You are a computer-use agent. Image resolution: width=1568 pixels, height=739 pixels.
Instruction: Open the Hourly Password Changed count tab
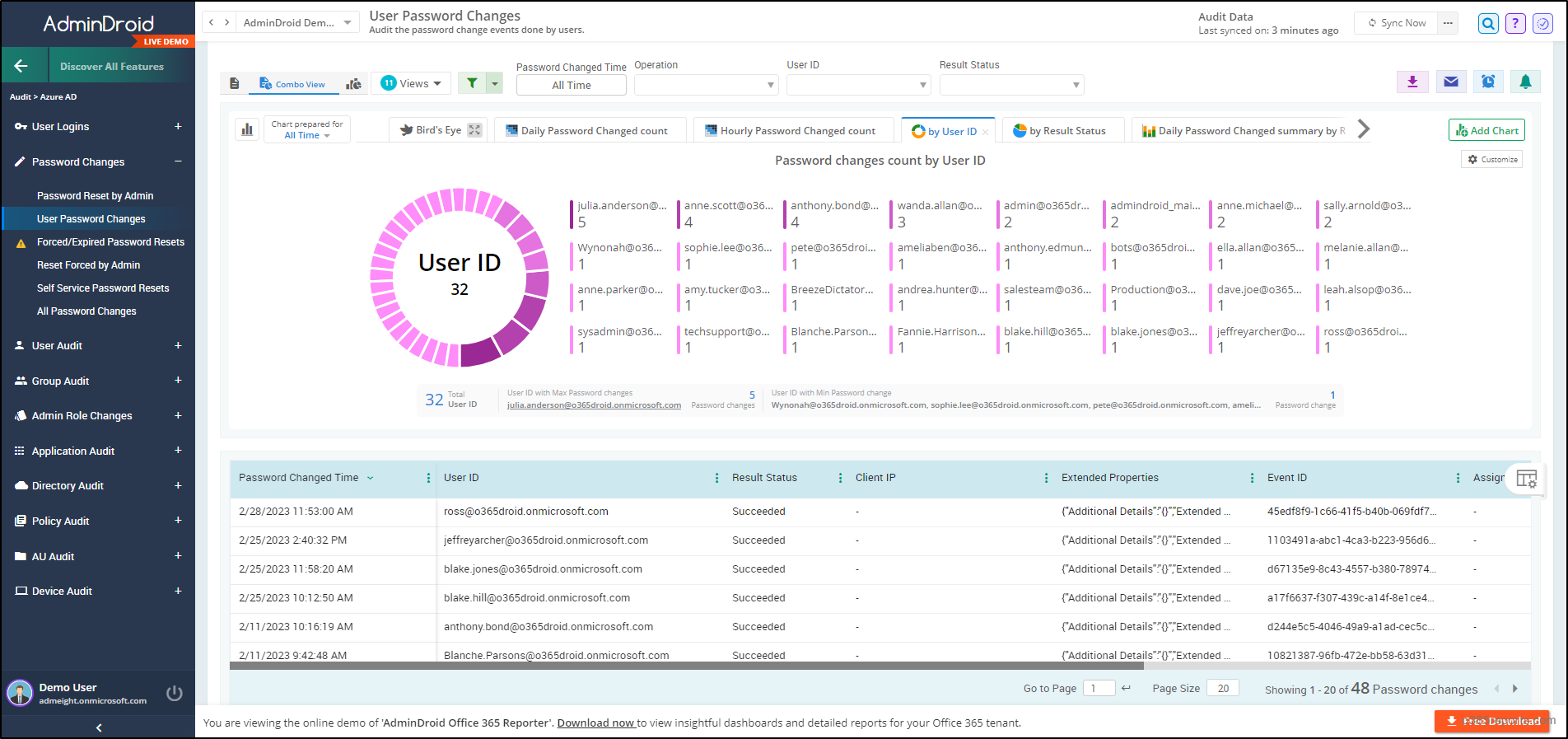coord(794,130)
